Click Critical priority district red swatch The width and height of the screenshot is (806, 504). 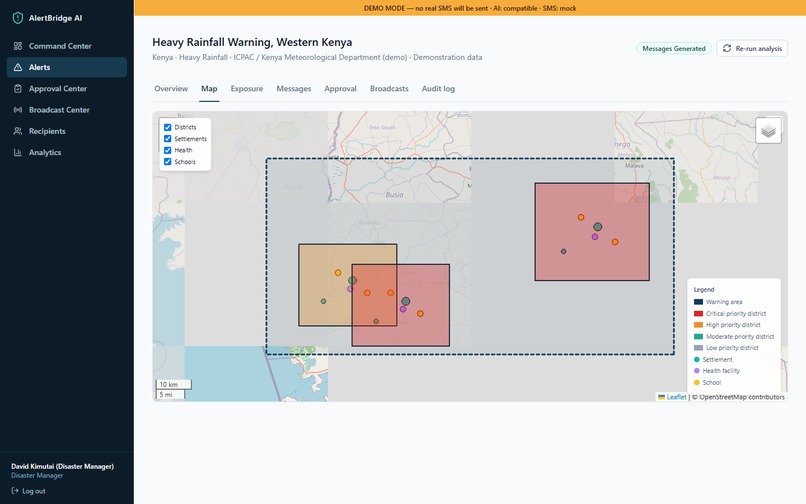tap(698, 314)
